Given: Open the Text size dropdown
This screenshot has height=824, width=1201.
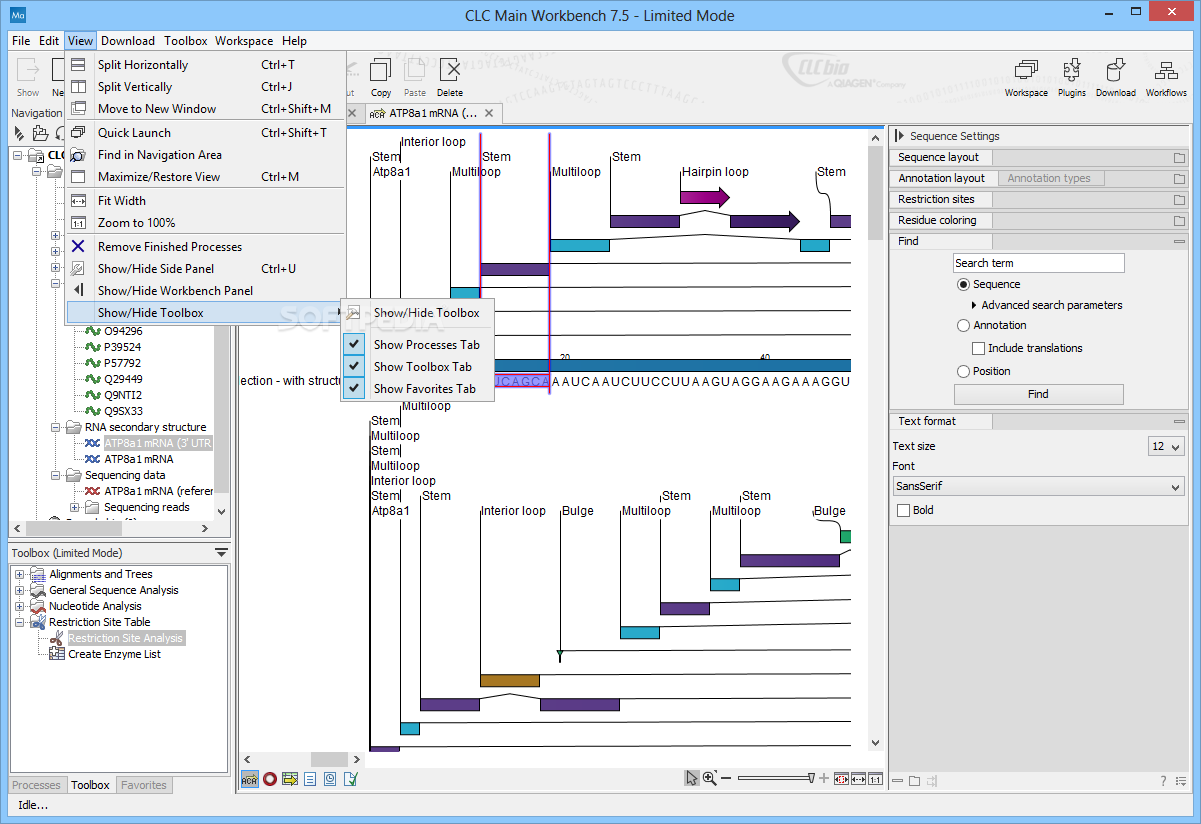Looking at the screenshot, I should [x=1166, y=446].
